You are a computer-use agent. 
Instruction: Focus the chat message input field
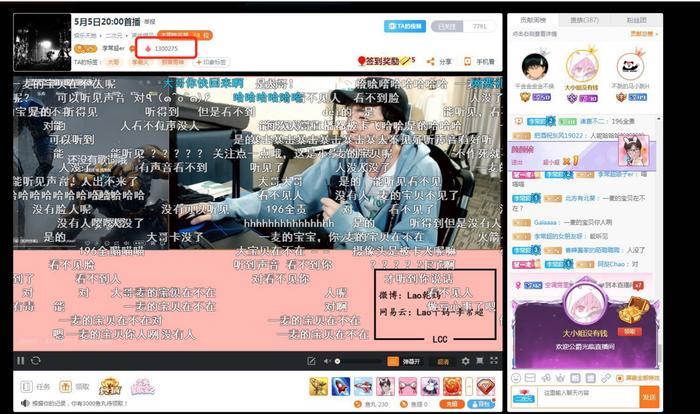[588, 397]
